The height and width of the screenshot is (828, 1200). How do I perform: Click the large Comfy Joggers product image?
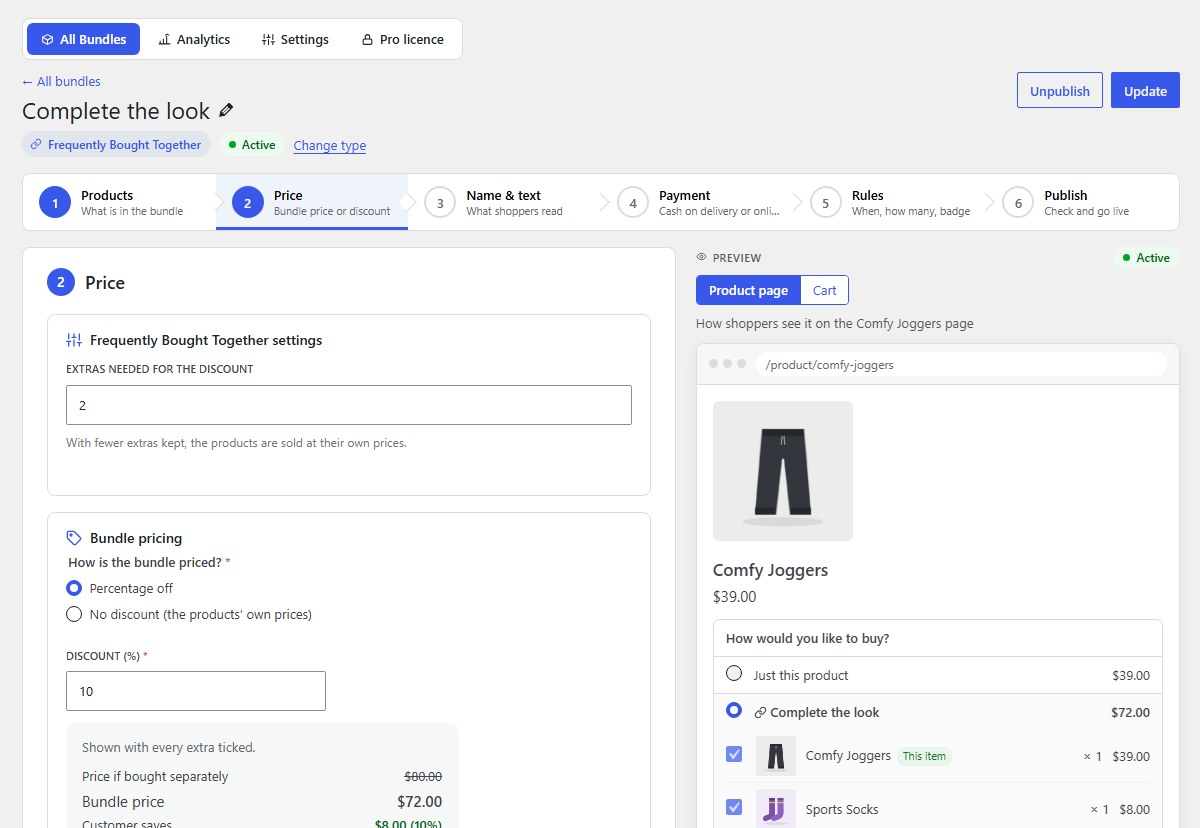click(783, 471)
